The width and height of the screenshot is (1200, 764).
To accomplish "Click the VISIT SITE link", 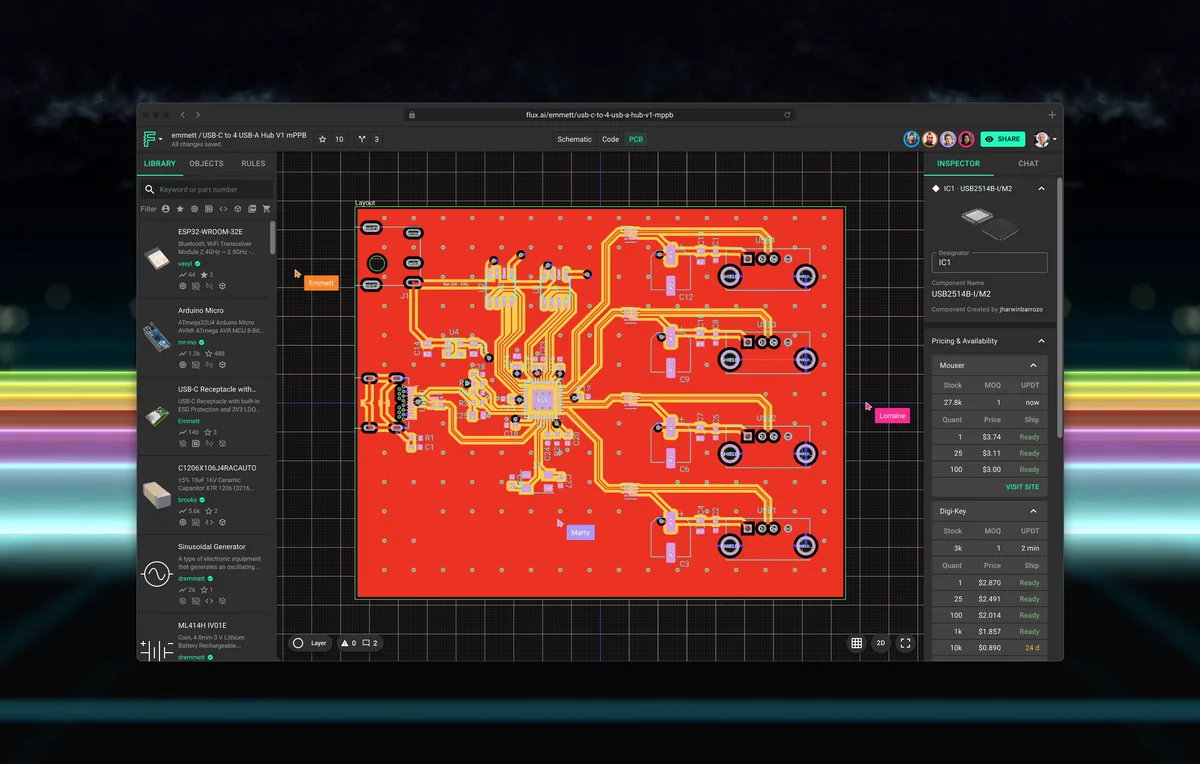I will click(1022, 487).
